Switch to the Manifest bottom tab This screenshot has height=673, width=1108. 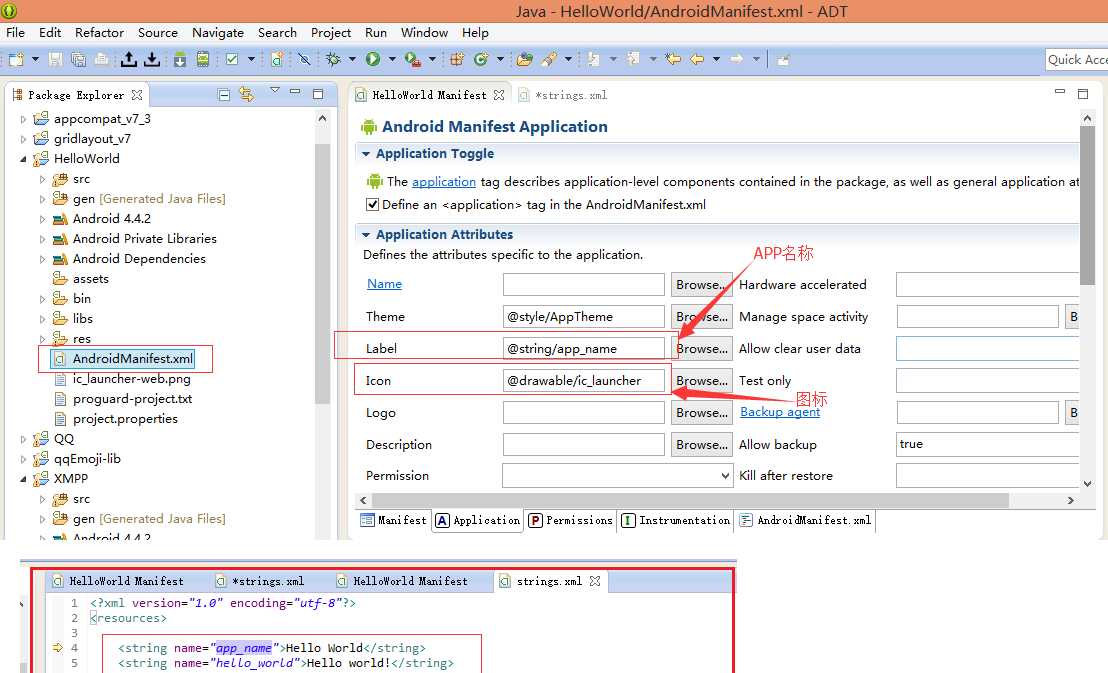tap(394, 520)
